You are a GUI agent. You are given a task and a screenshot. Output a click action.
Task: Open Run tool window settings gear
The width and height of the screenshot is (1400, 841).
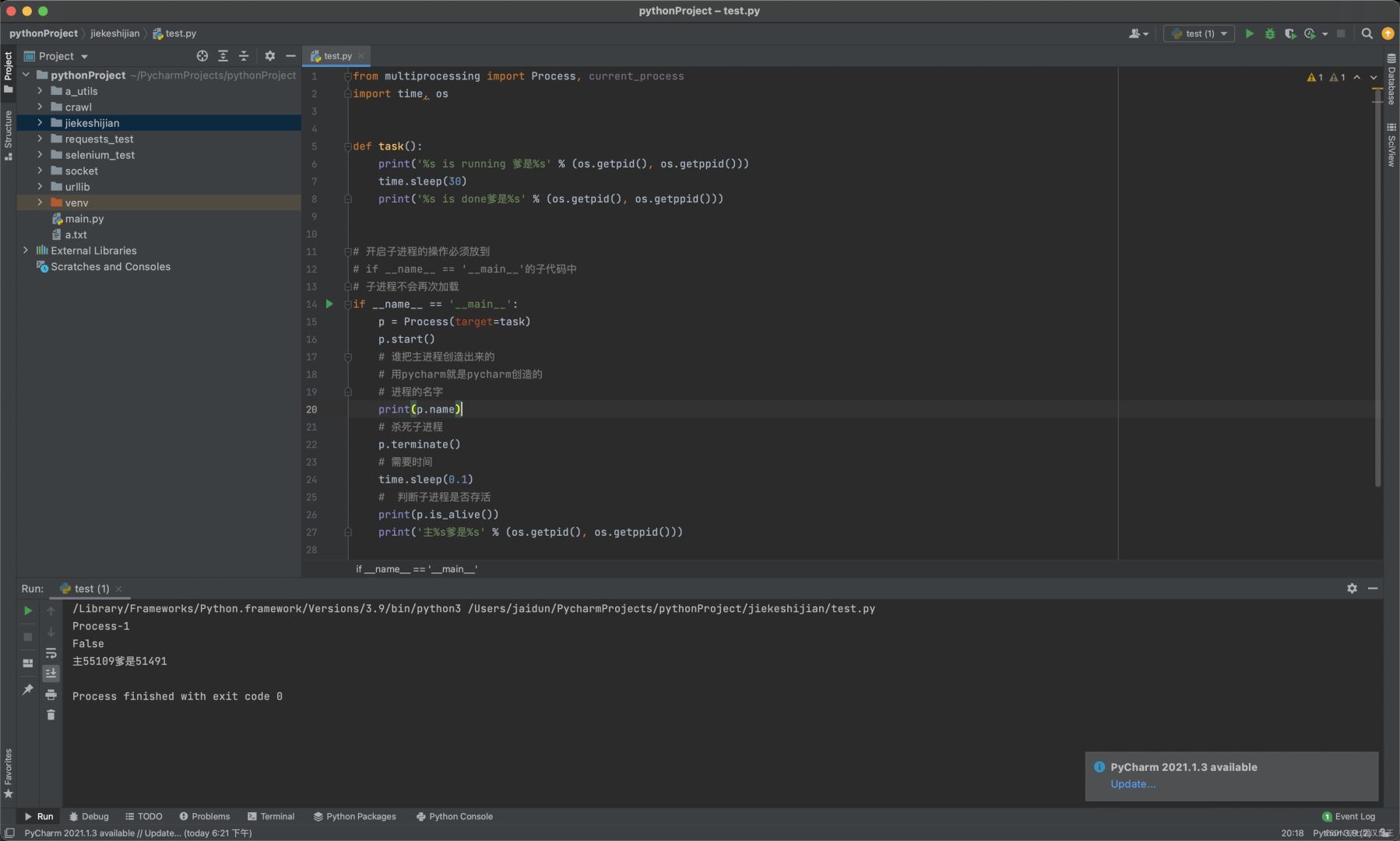(1352, 589)
